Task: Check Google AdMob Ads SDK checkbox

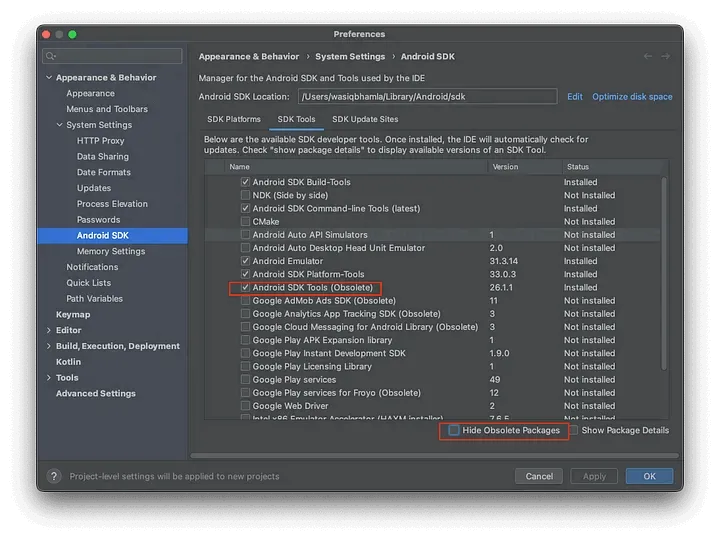Action: (245, 301)
